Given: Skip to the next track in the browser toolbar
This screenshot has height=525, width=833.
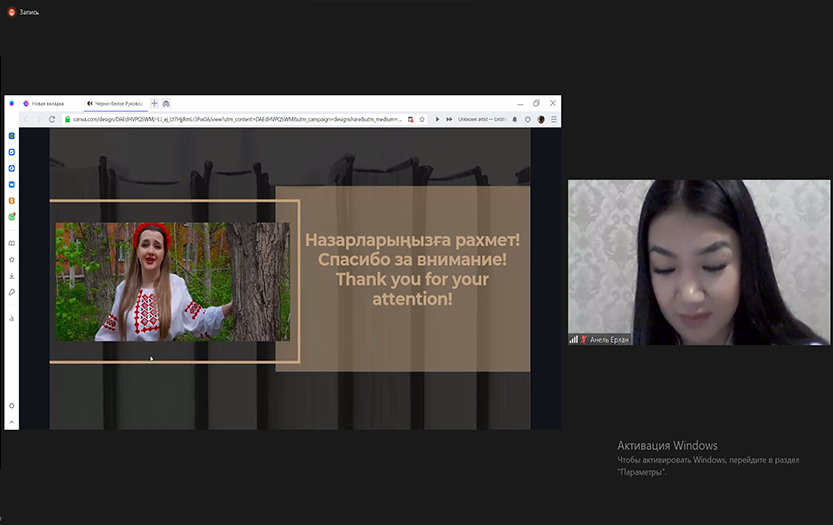Looking at the screenshot, I should (449, 120).
